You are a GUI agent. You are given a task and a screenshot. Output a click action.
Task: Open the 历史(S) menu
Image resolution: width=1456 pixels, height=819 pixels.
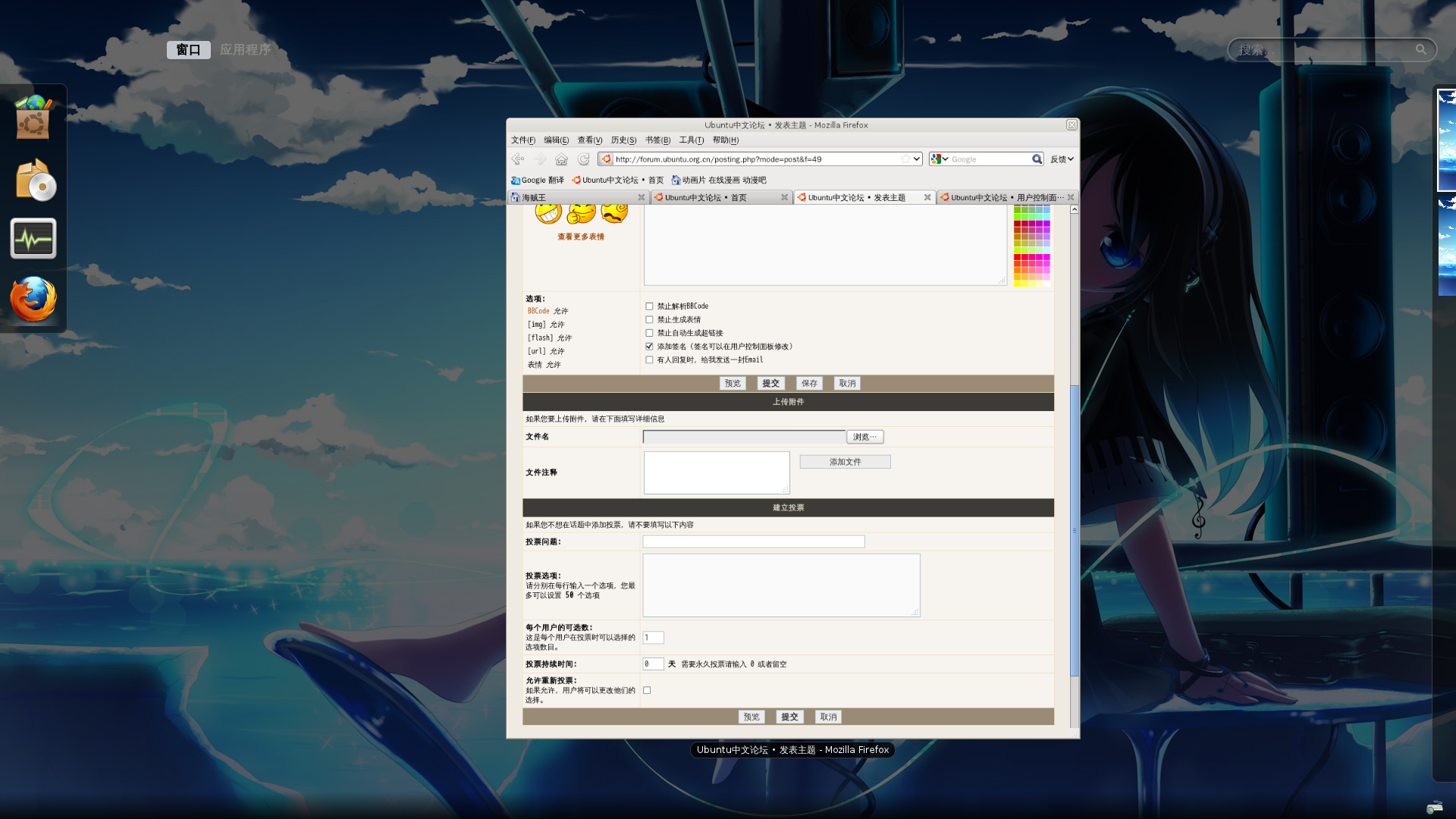tap(623, 140)
